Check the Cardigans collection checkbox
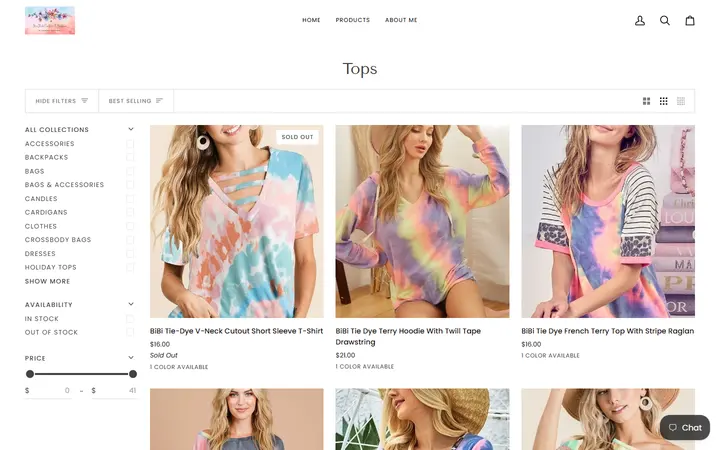 point(130,212)
